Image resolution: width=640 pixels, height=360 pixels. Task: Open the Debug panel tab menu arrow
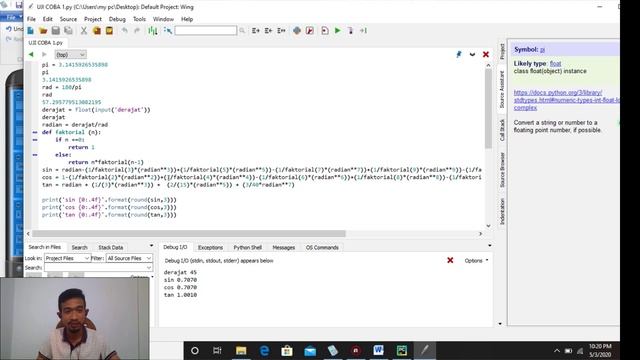pyautogui.click(x=489, y=246)
